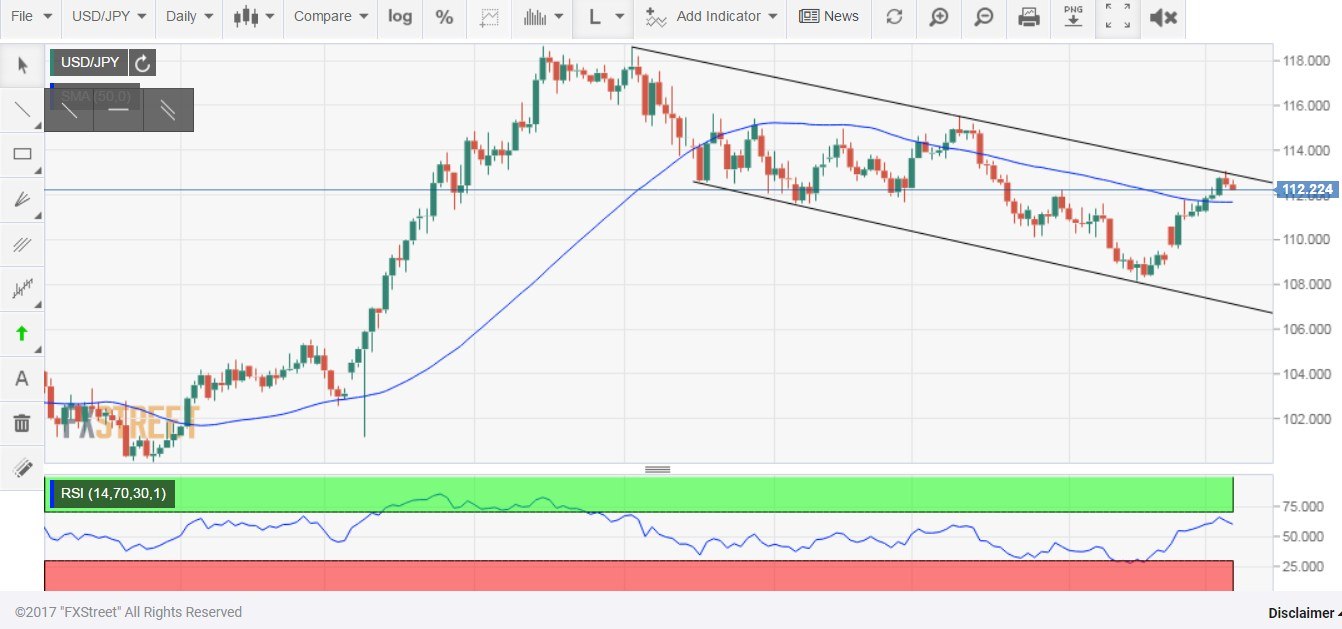Image resolution: width=1342 pixels, height=629 pixels.
Task: Select the eraser pencil tool at sidebar bottom
Action: pos(22,468)
